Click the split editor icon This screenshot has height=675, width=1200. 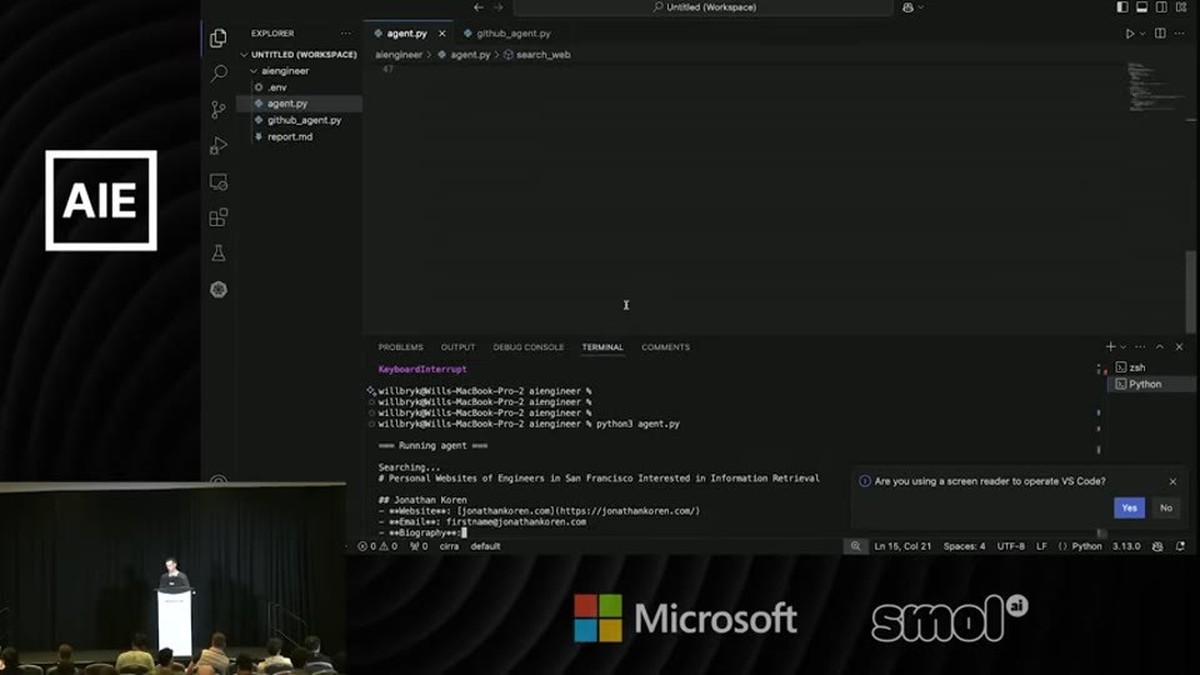tap(1160, 33)
